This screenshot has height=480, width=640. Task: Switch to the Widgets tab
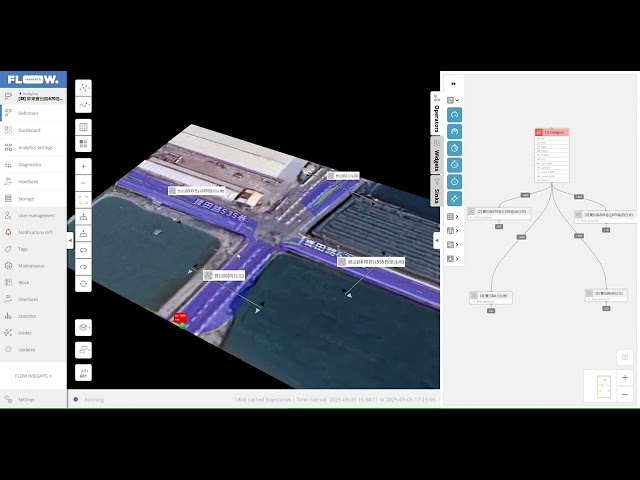[437, 158]
